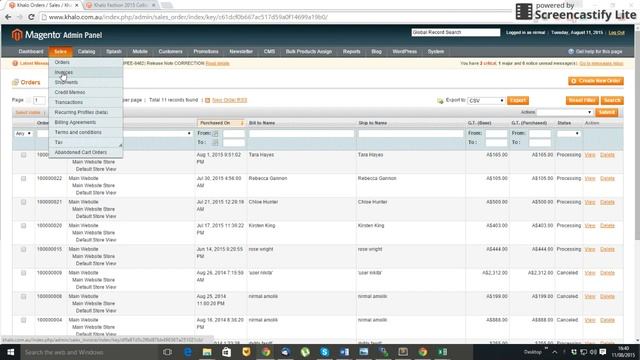Expand the Tax submenu in Sales menu
This screenshot has width=640, height=360.
point(86,142)
